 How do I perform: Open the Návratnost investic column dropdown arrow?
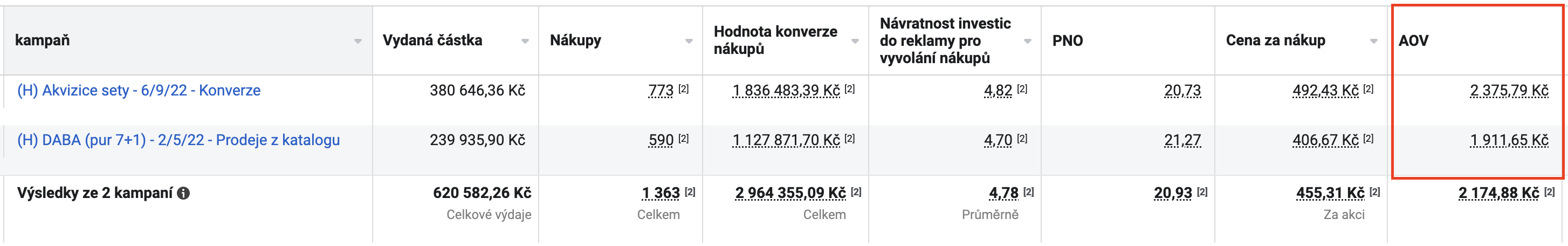click(x=1028, y=42)
